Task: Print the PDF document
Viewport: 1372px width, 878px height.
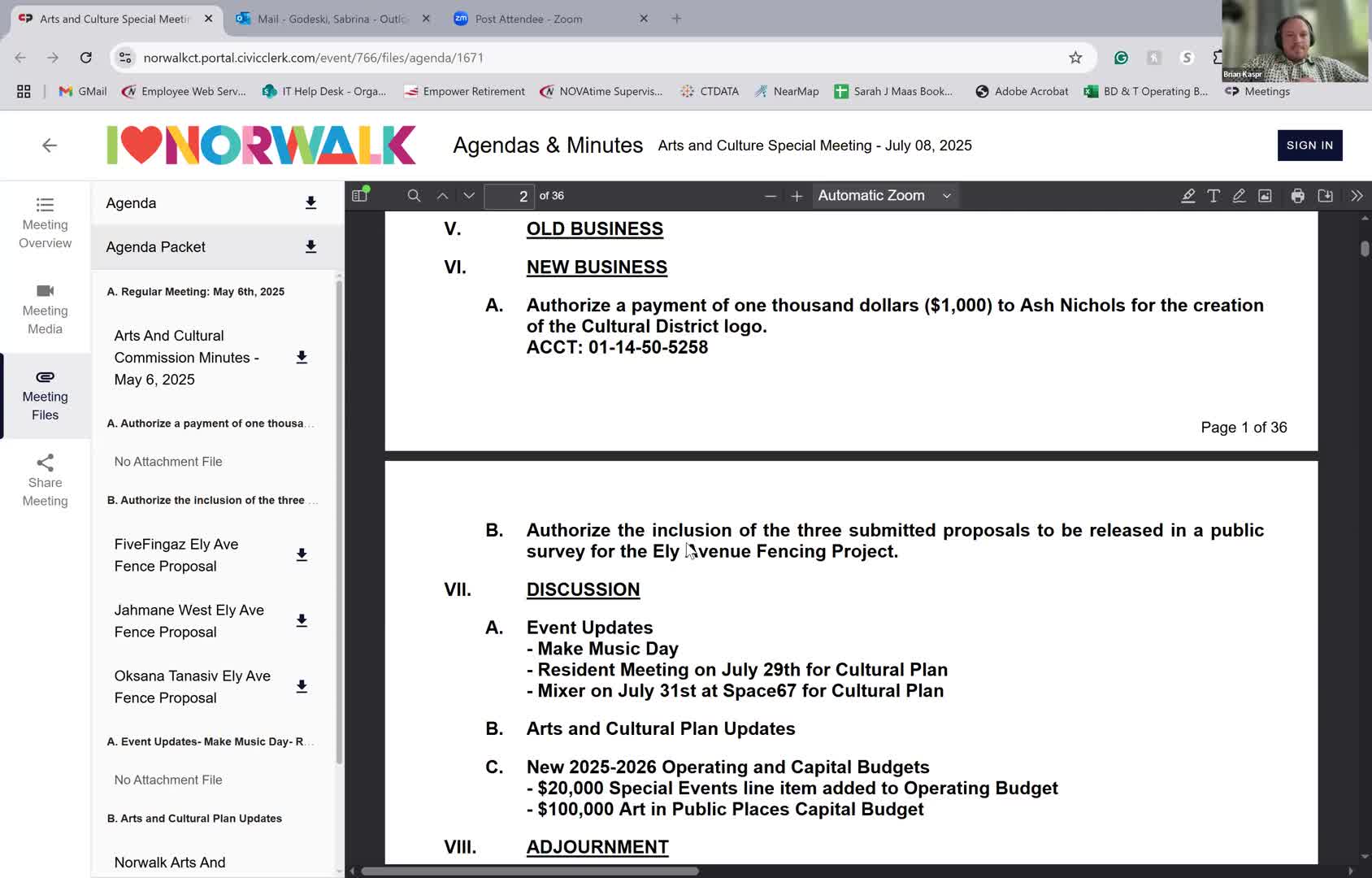Action: pos(1298,196)
